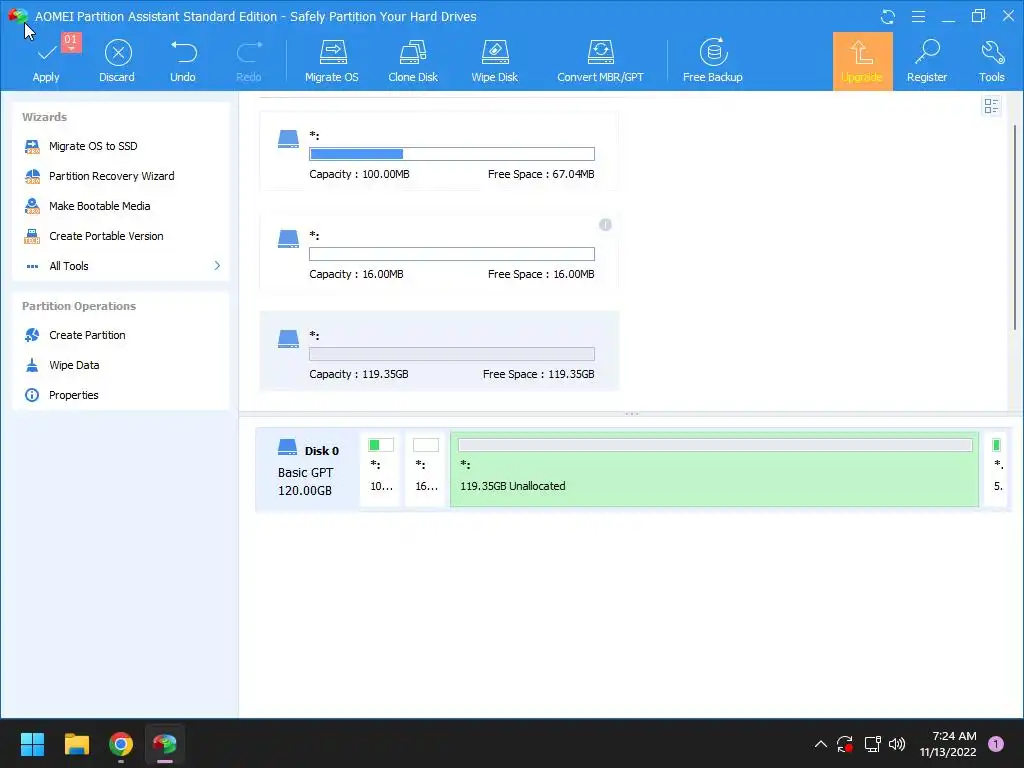Select the 119.35GB Unallocated block
This screenshot has width=1024, height=768.
click(714, 469)
